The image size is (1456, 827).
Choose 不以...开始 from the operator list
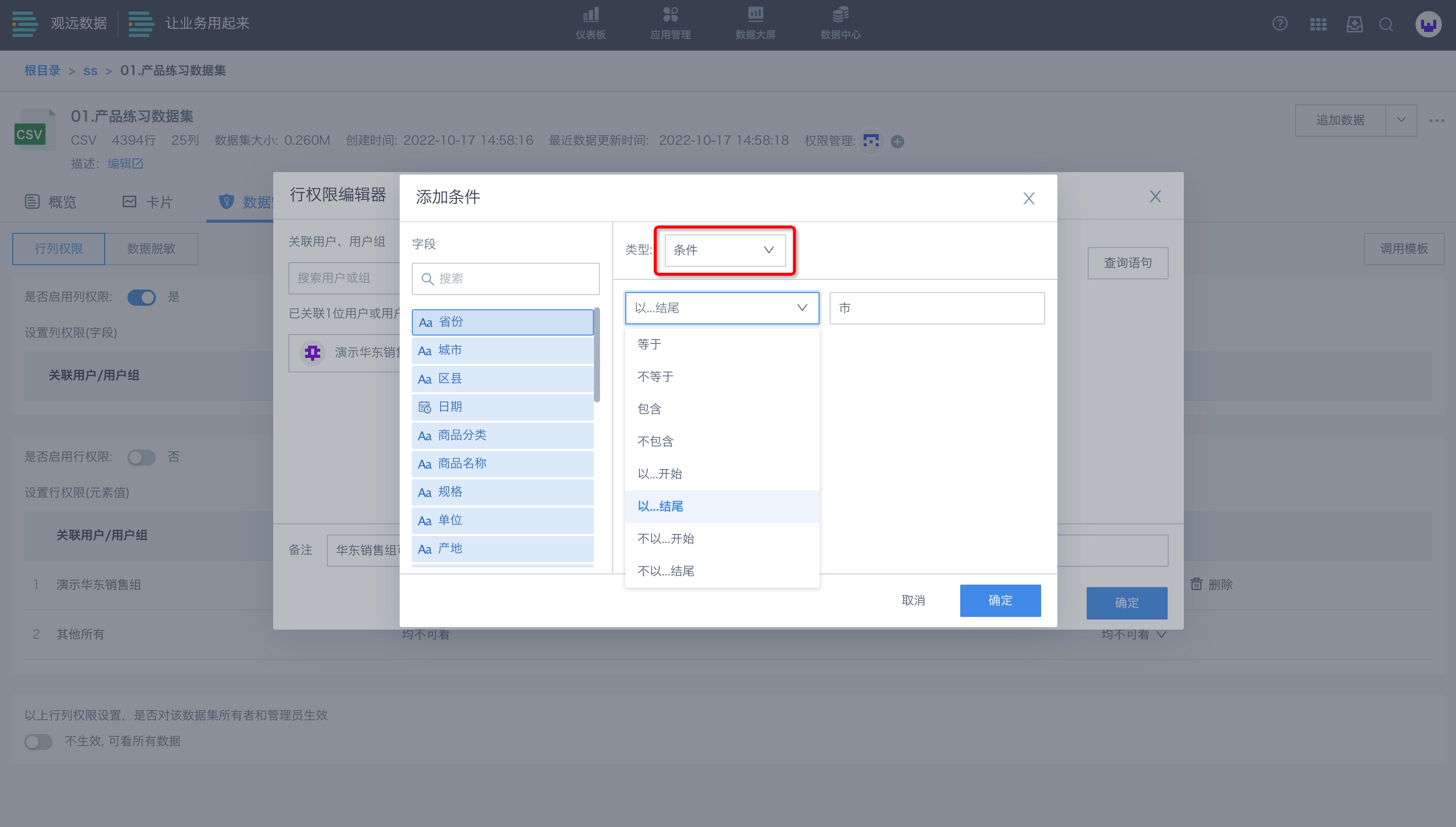pyautogui.click(x=722, y=539)
